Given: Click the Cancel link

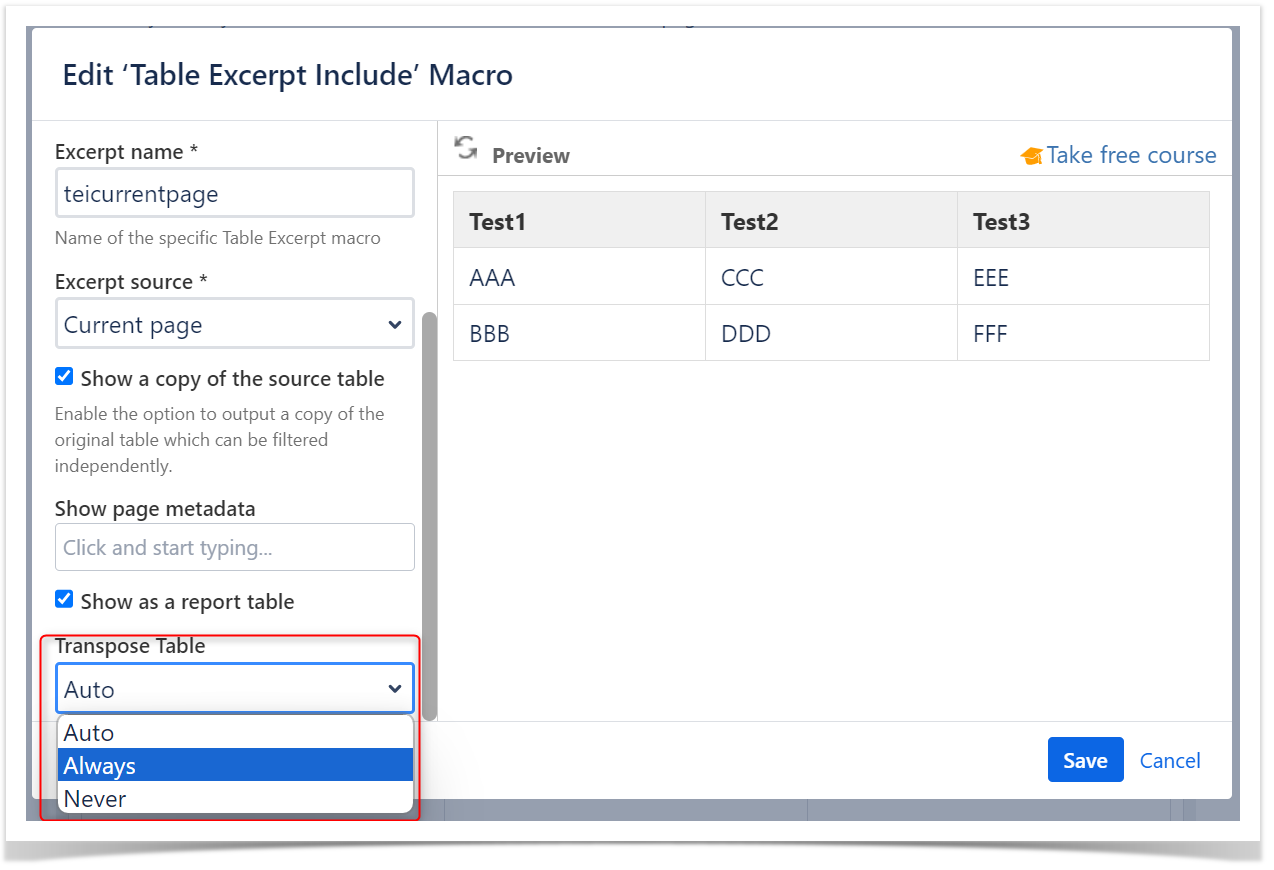Looking at the screenshot, I should tap(1169, 761).
